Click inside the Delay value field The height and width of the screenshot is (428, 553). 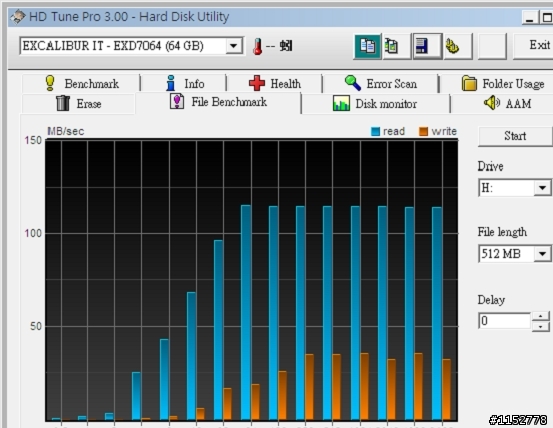click(x=504, y=321)
